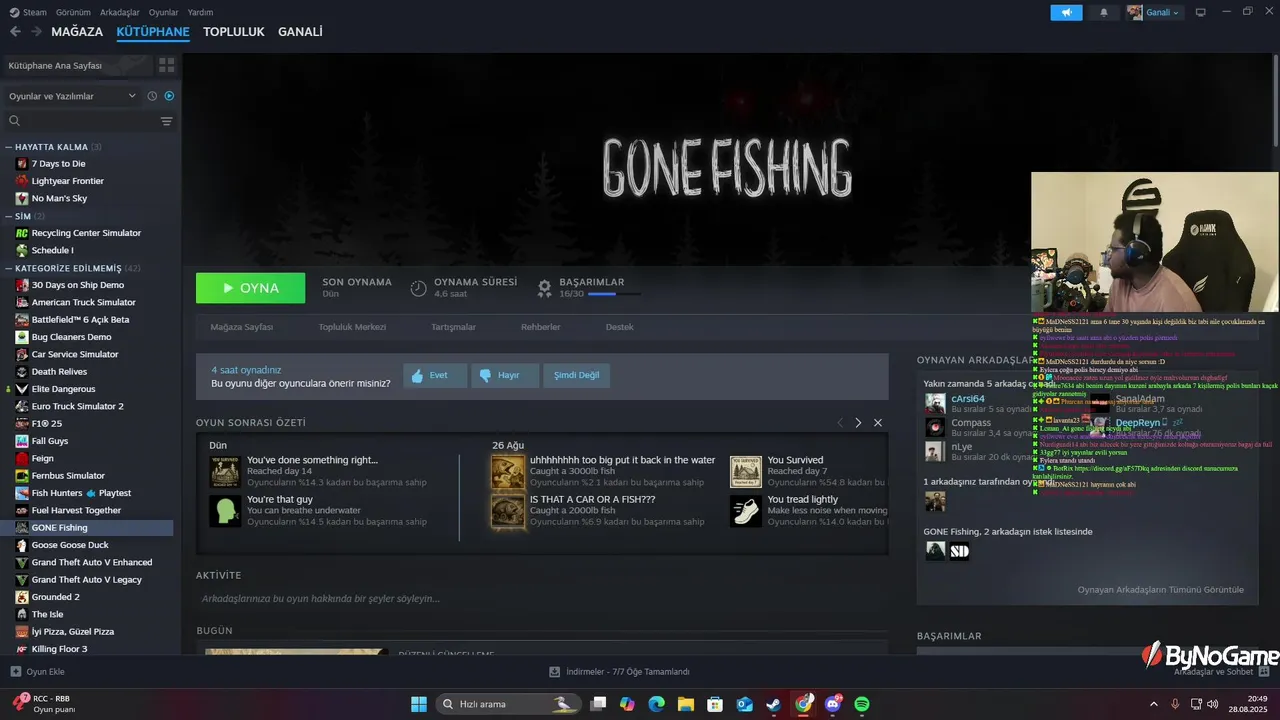Go to TOPLULUK tab
1280x720 pixels.
[233, 32]
